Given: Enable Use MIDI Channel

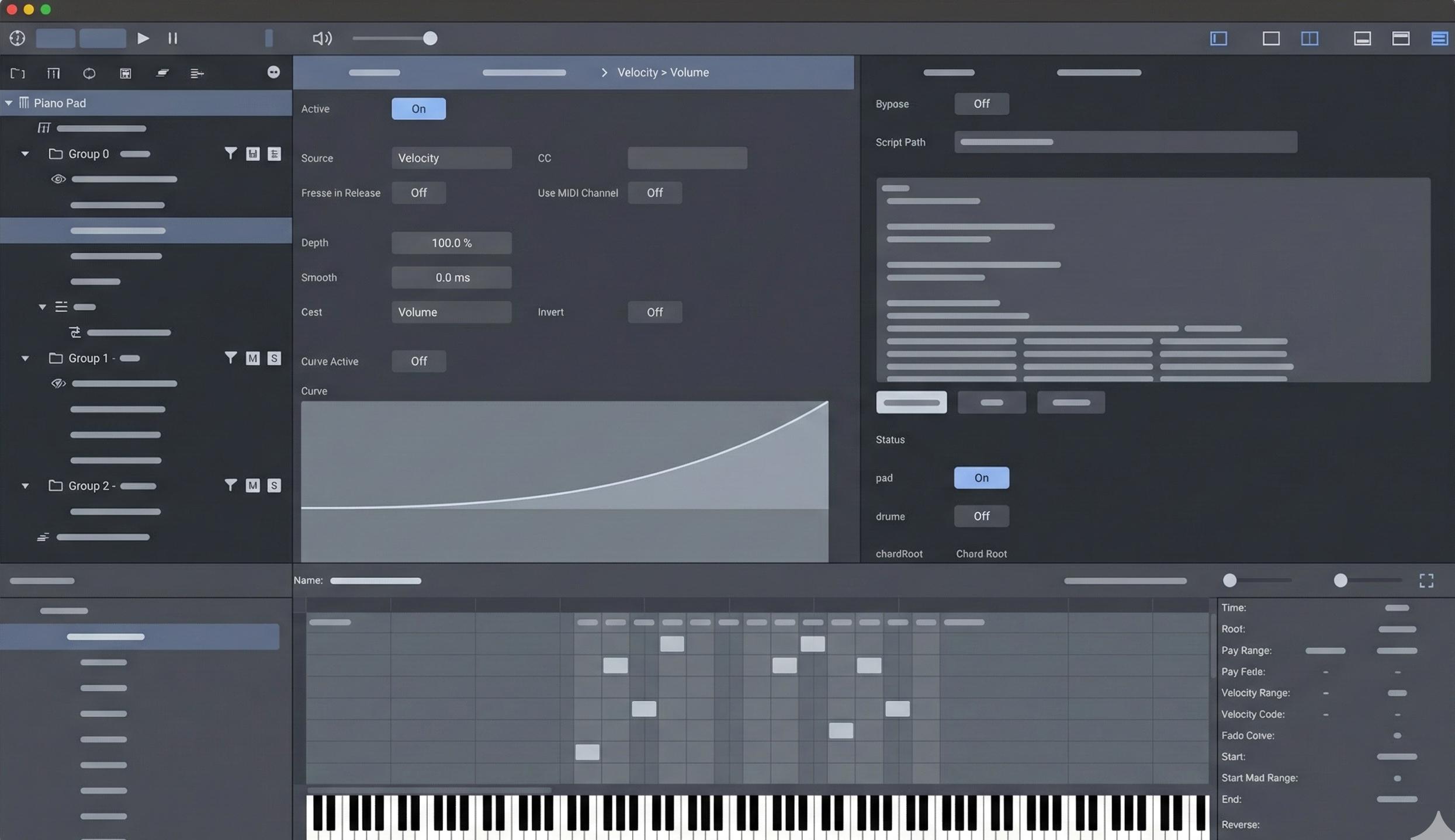Looking at the screenshot, I should 654,193.
